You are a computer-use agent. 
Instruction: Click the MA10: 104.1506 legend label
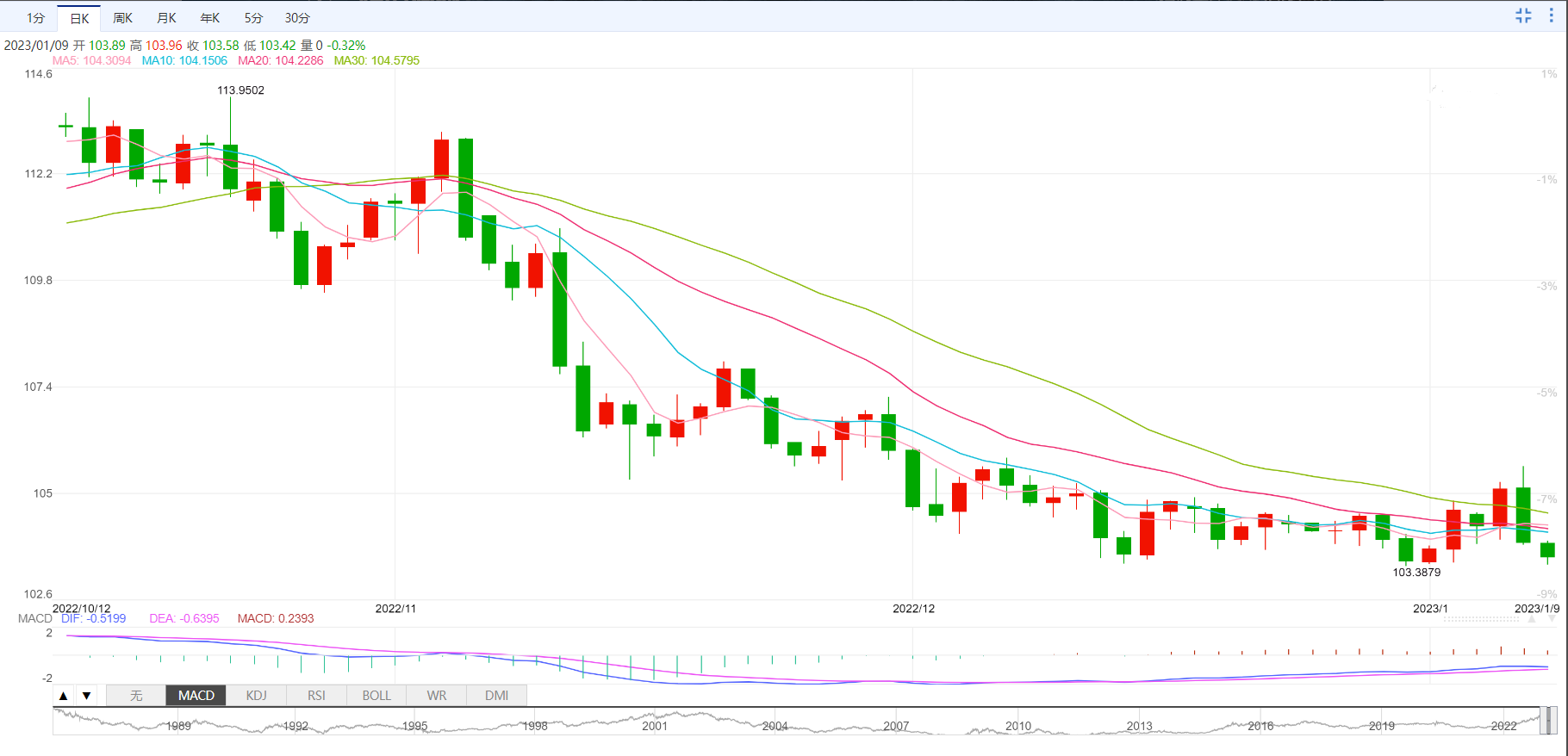point(184,60)
